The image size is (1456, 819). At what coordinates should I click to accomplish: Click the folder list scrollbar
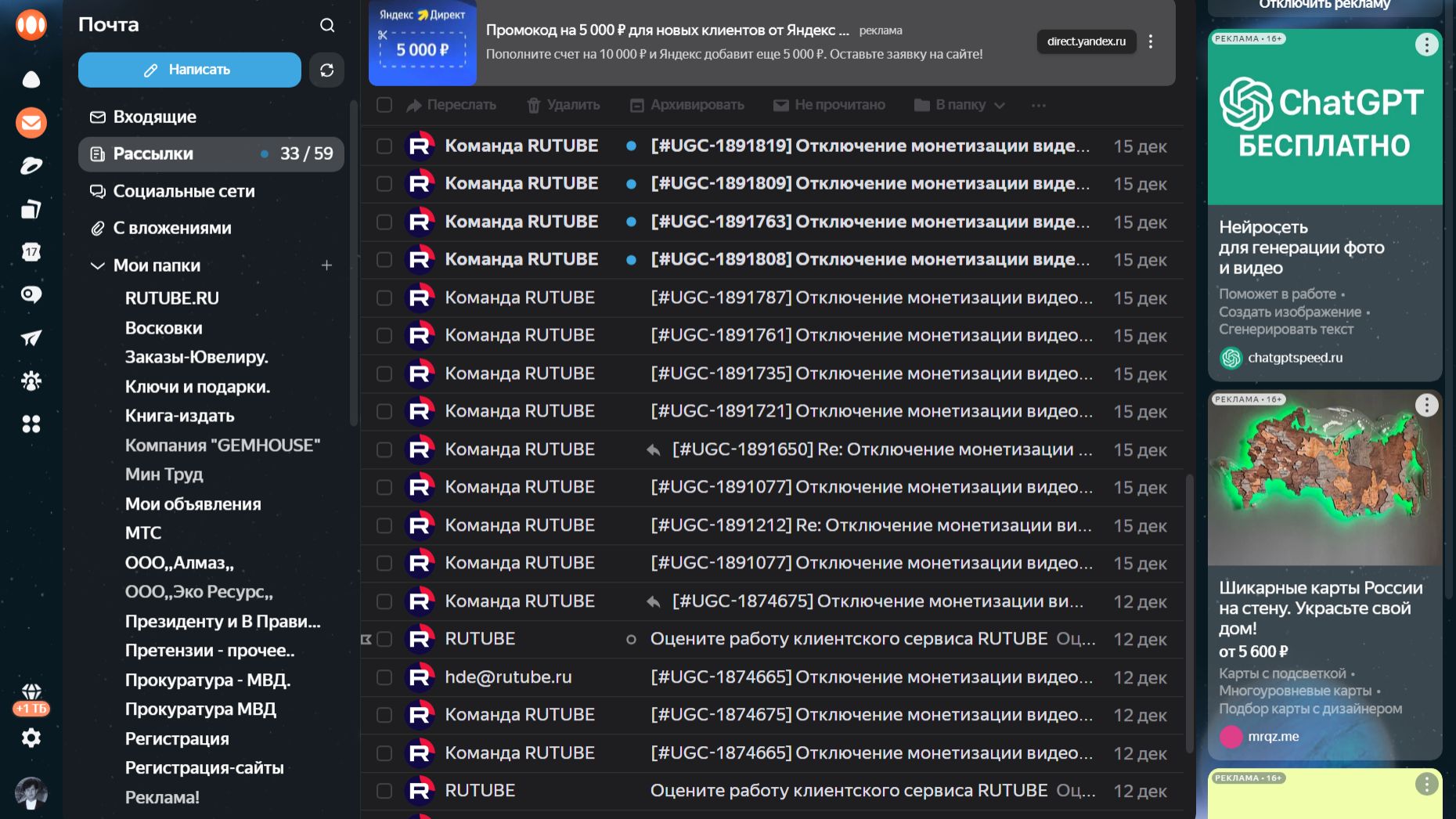pos(354,264)
